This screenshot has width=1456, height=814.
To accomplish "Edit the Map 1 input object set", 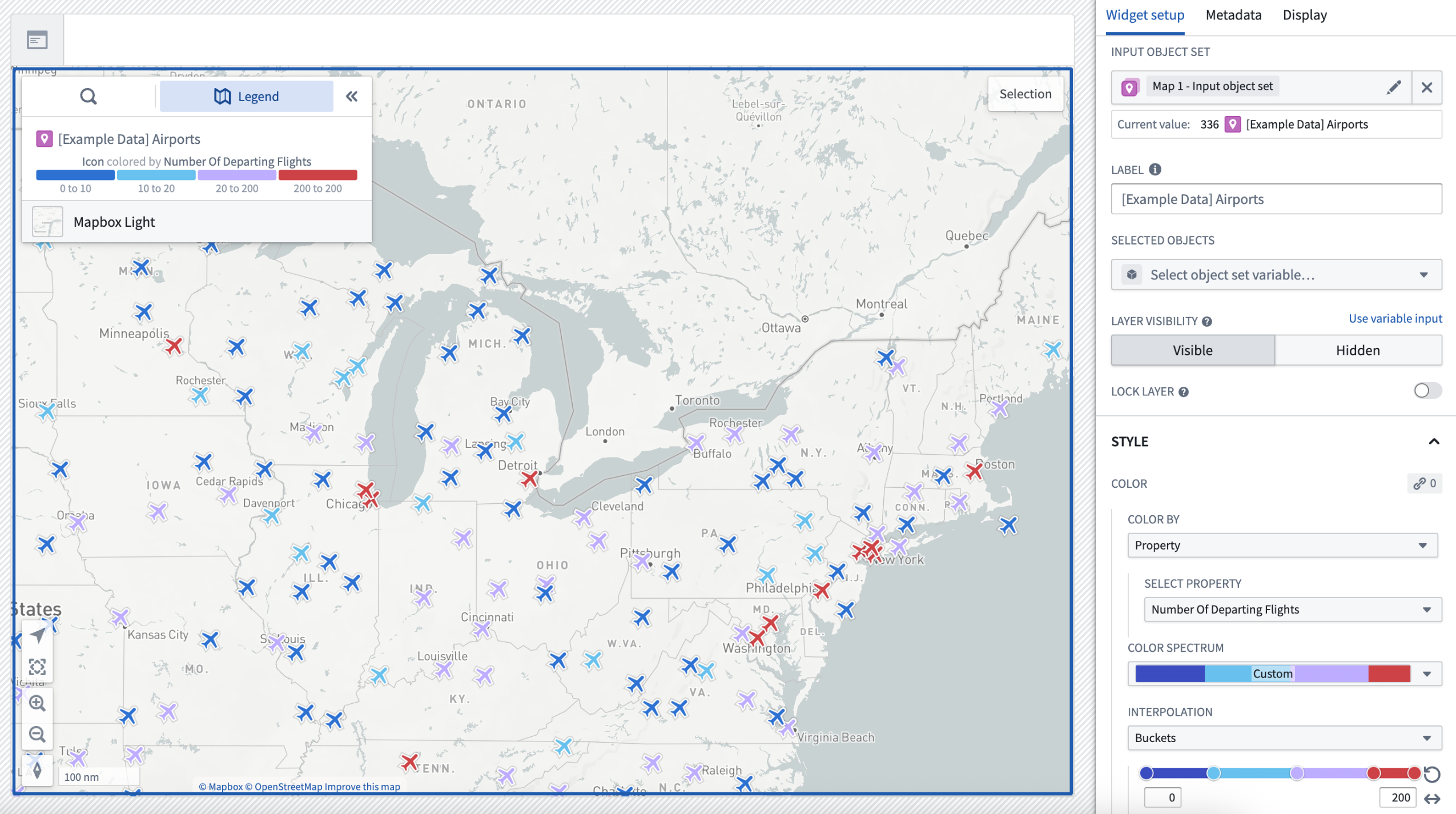I will (1393, 87).
